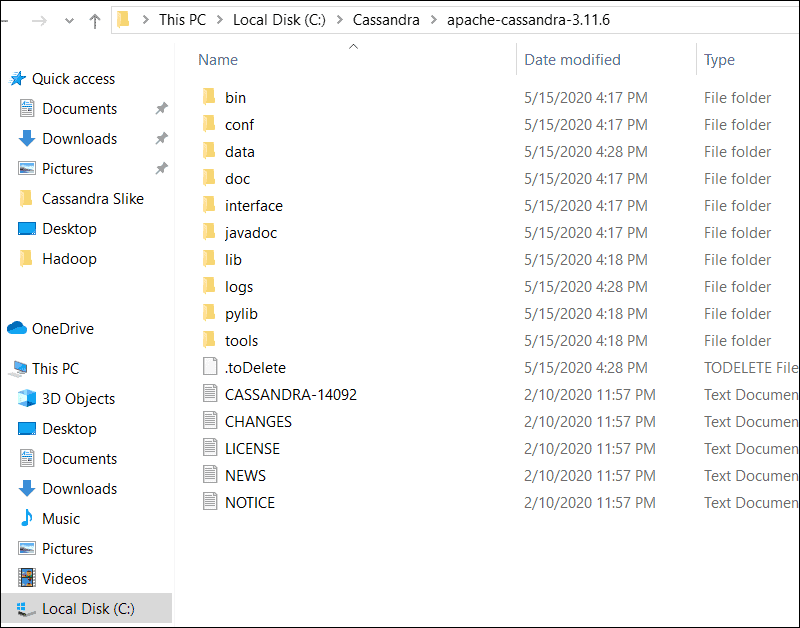This screenshot has height=628, width=800.
Task: Click the Local Disk (C:) drive icon in sidebar
Action: [x=25, y=609]
